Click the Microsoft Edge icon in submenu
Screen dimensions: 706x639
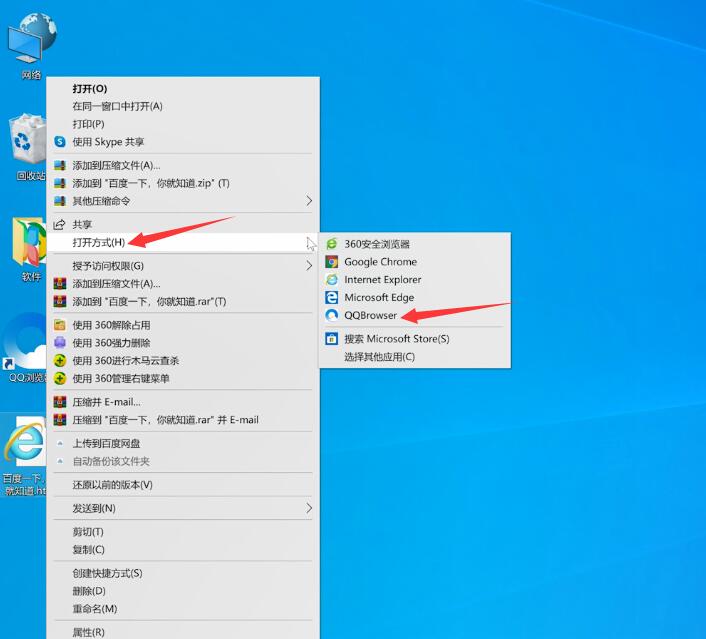pos(332,298)
